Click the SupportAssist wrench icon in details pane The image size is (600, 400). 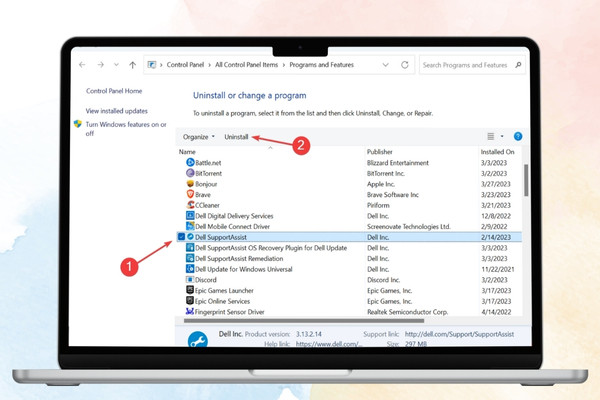pyautogui.click(x=198, y=339)
